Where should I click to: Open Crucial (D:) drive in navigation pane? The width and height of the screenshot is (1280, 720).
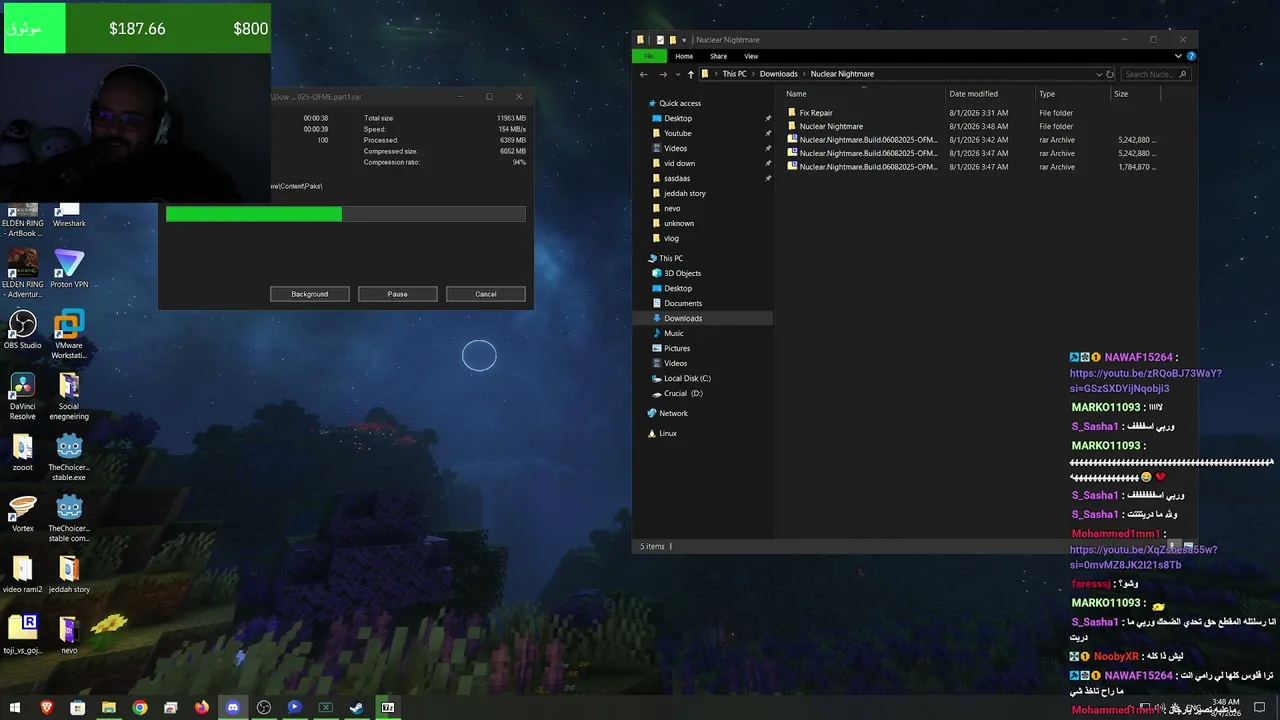(x=683, y=393)
